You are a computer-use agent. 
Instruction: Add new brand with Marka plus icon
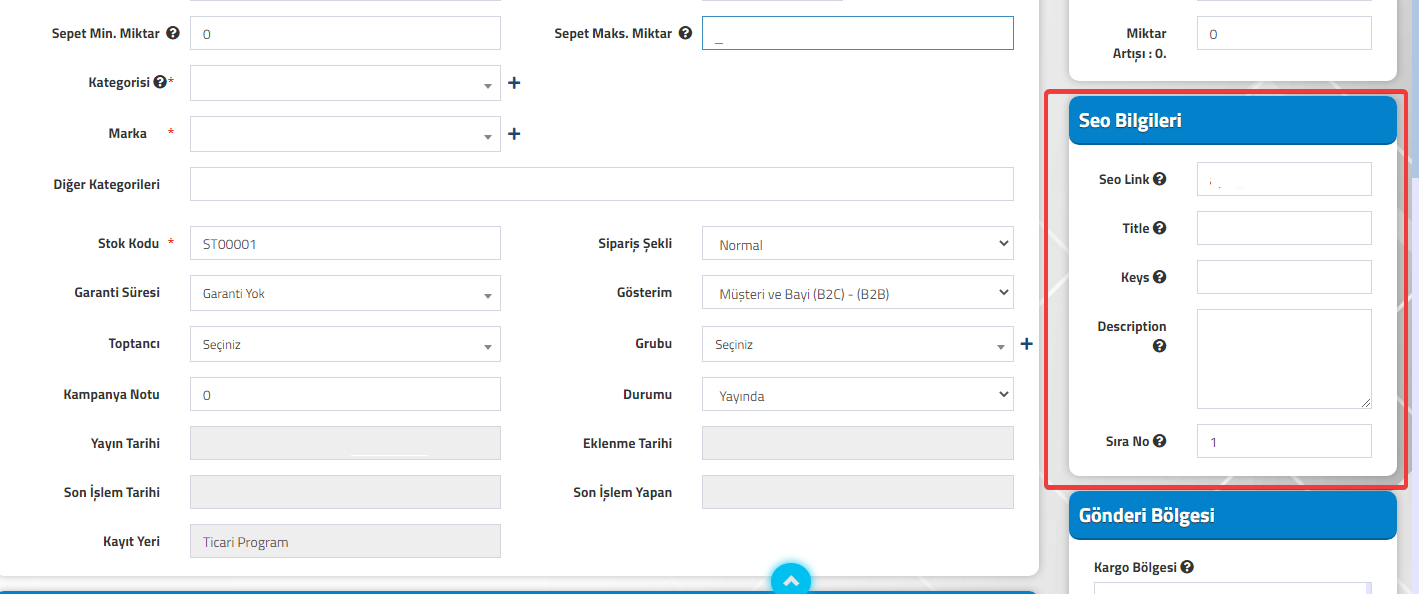[x=514, y=134]
